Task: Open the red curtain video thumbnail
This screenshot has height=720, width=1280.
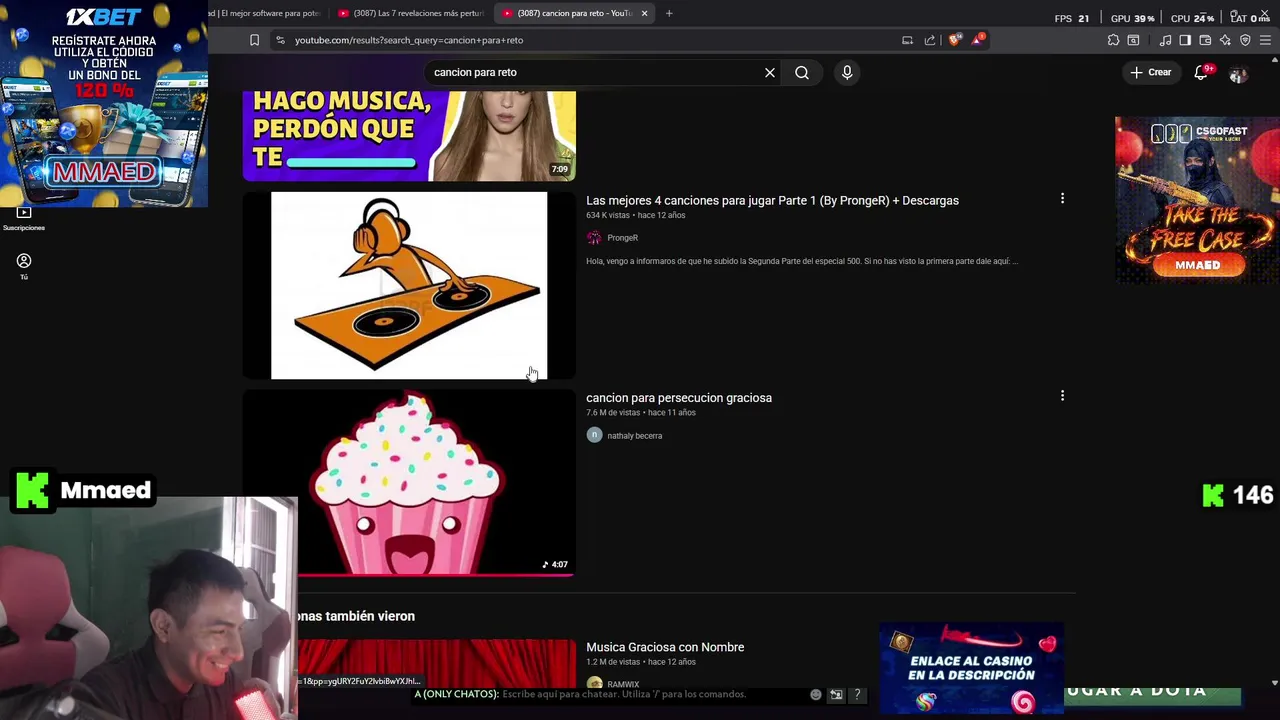Action: (x=437, y=664)
